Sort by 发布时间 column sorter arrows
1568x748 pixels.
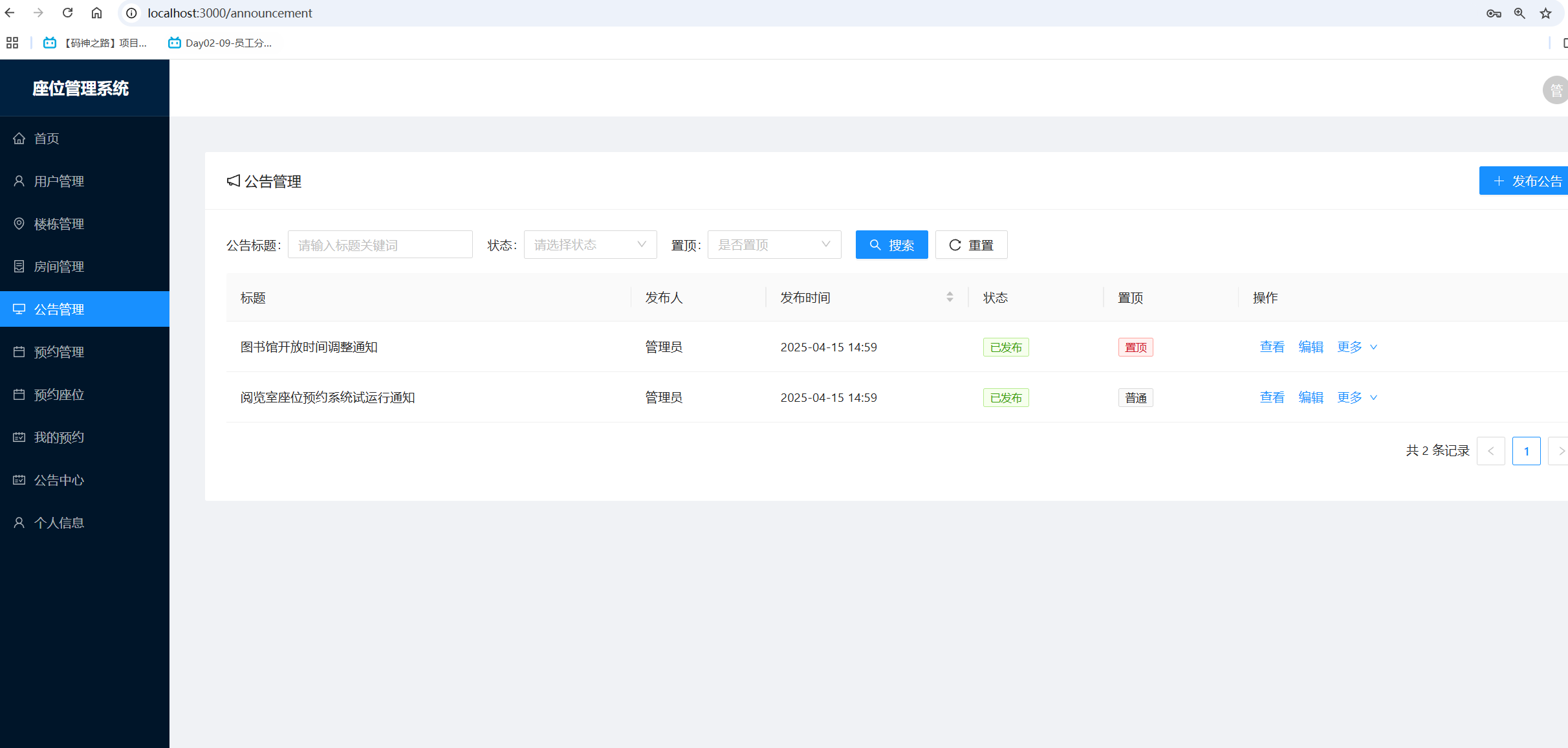[950, 297]
